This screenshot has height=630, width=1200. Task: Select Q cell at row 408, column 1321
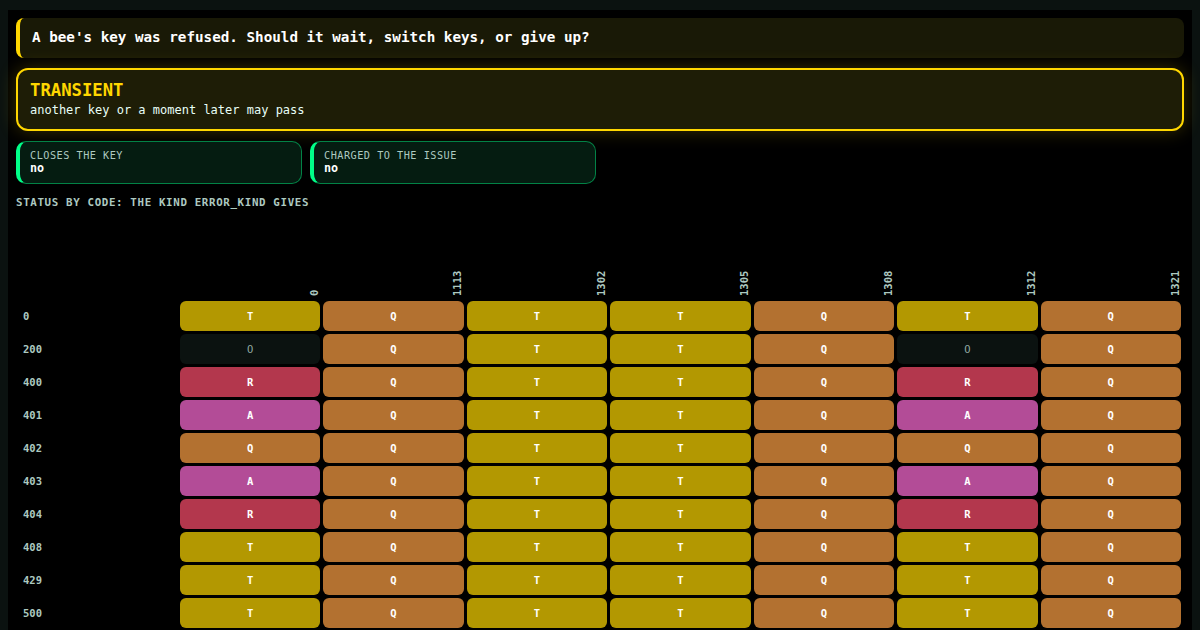click(x=1111, y=547)
